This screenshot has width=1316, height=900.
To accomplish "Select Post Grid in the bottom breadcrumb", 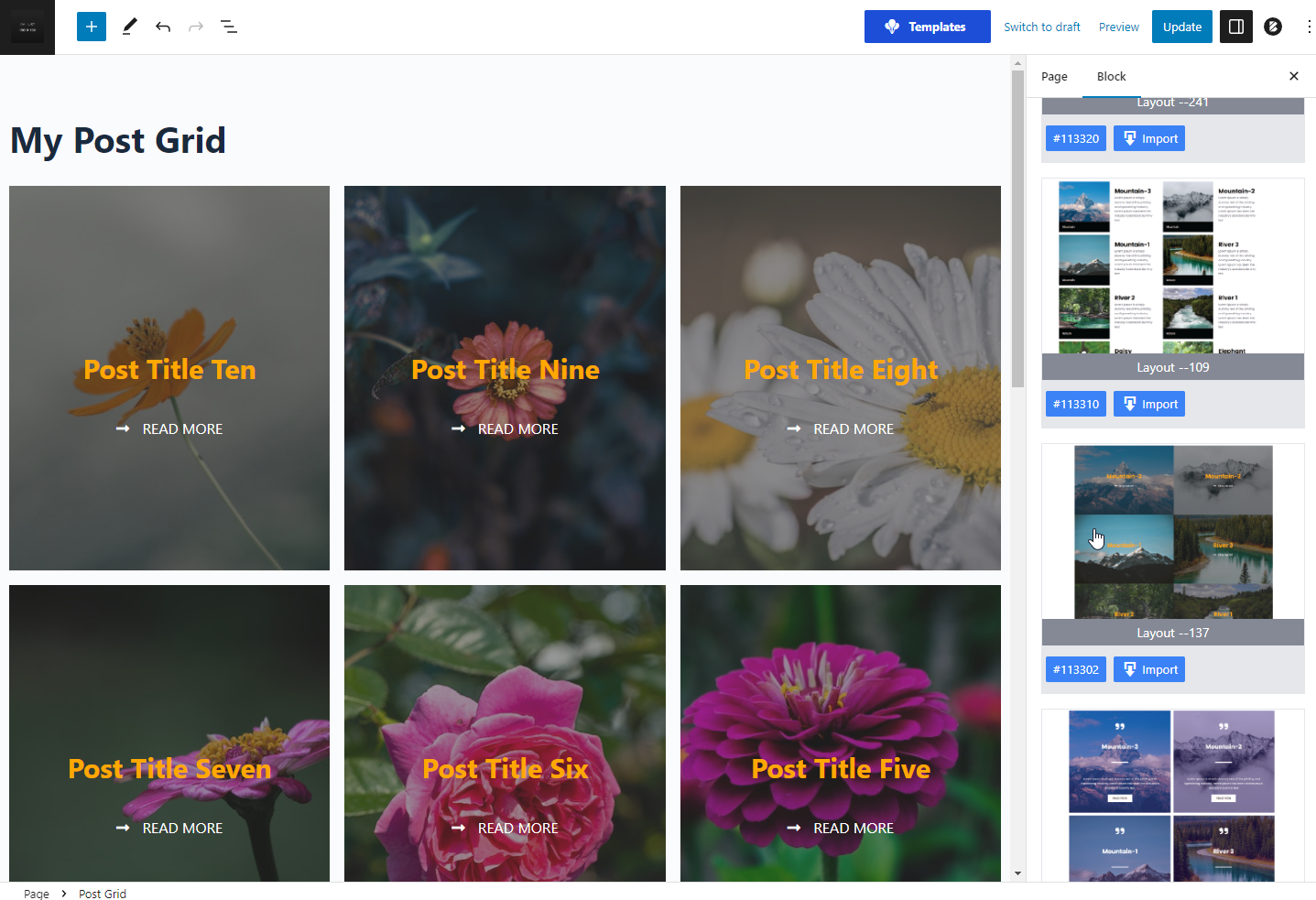I will coord(103,894).
